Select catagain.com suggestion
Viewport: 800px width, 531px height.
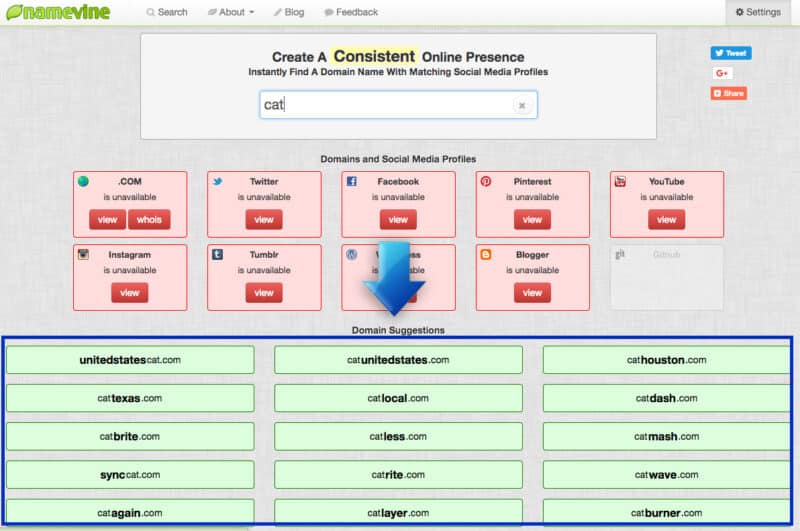coord(130,512)
